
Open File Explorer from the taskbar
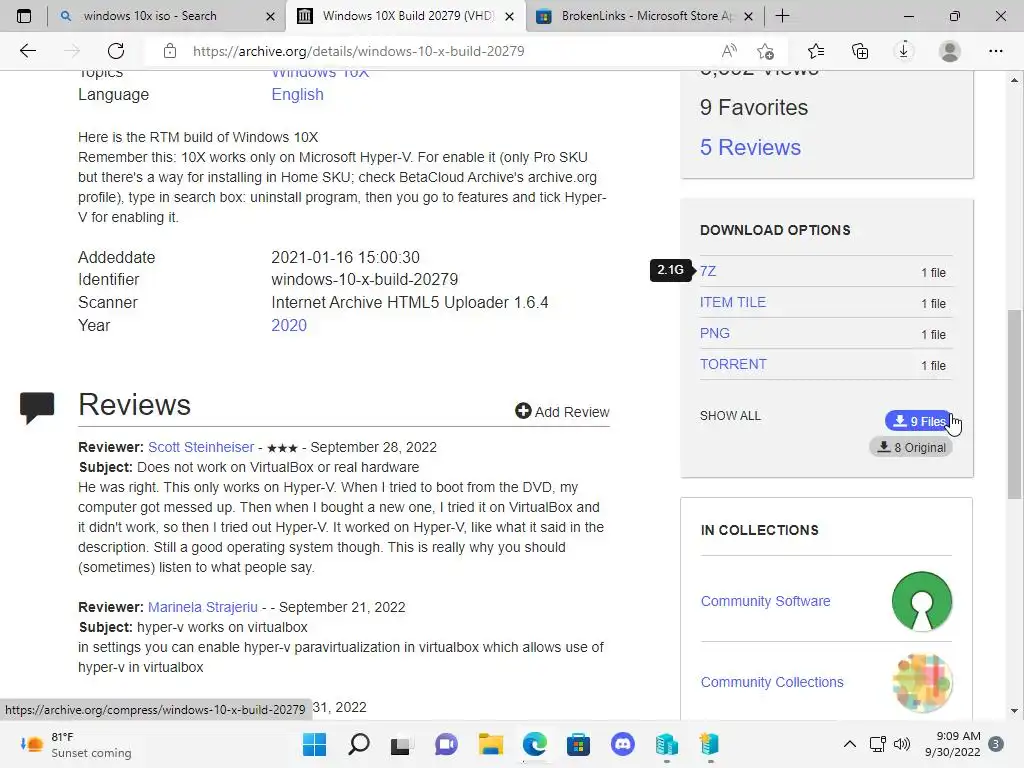point(490,744)
